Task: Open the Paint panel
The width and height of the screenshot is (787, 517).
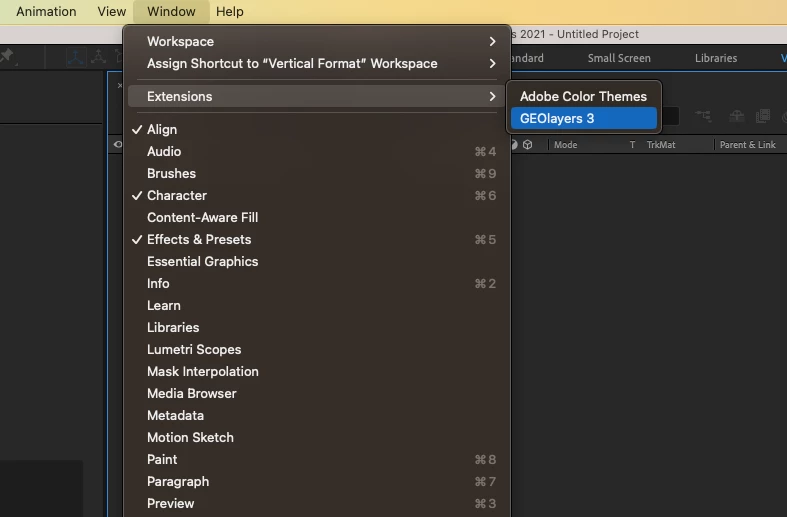Action: coord(316,459)
